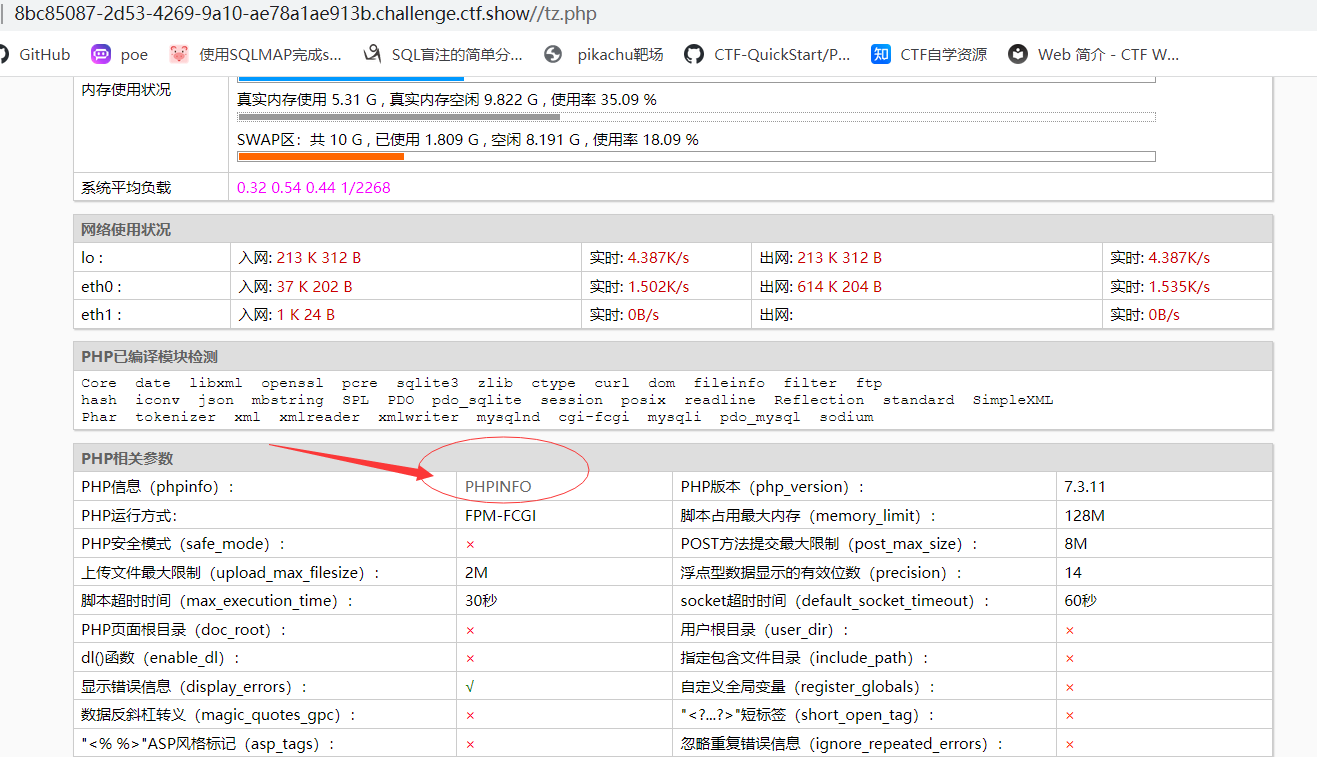Screen dimensions: 1317x757
Task: Select the upload_max_filesize value 2M
Action: (476, 573)
